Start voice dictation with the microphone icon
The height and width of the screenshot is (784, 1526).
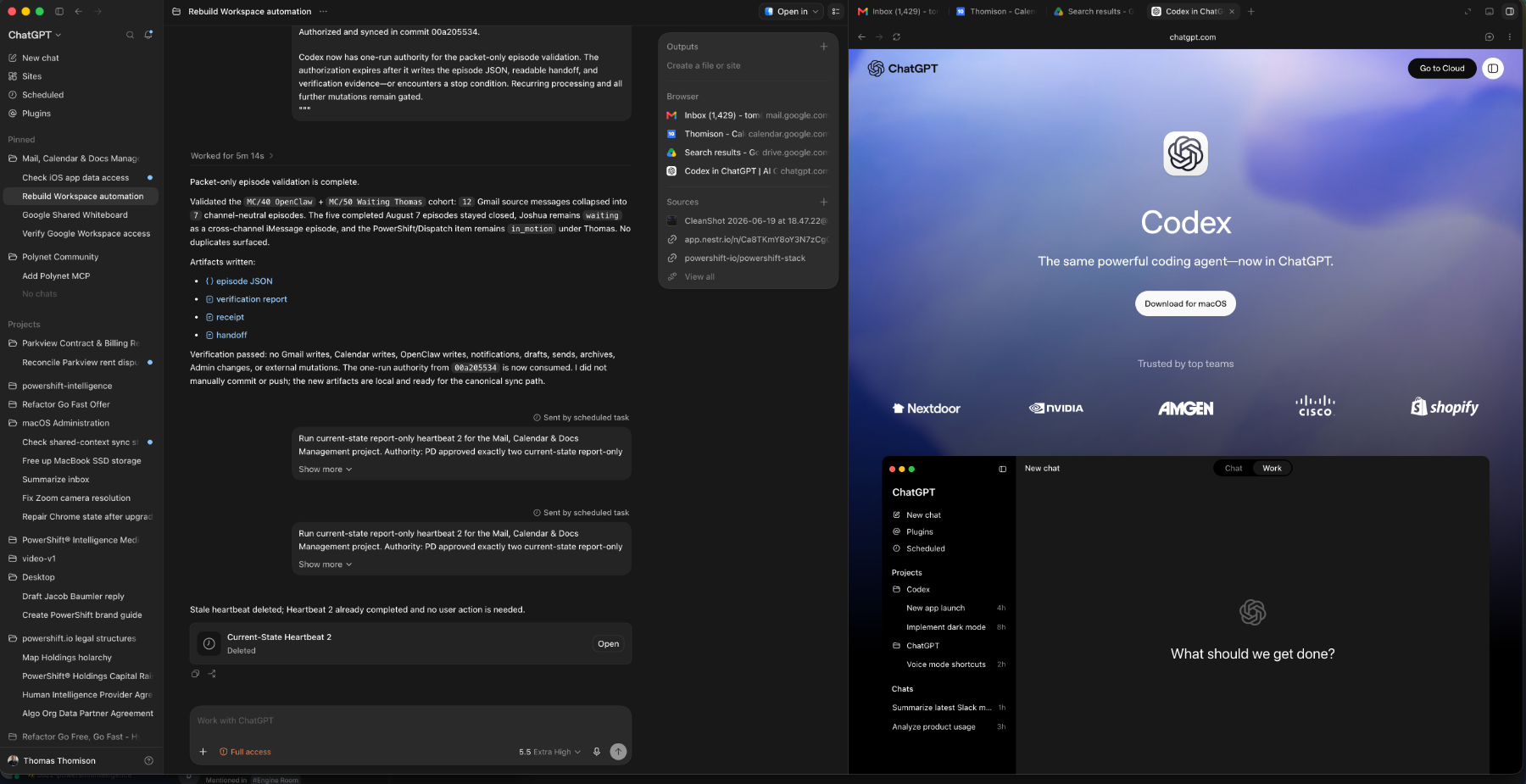point(597,752)
